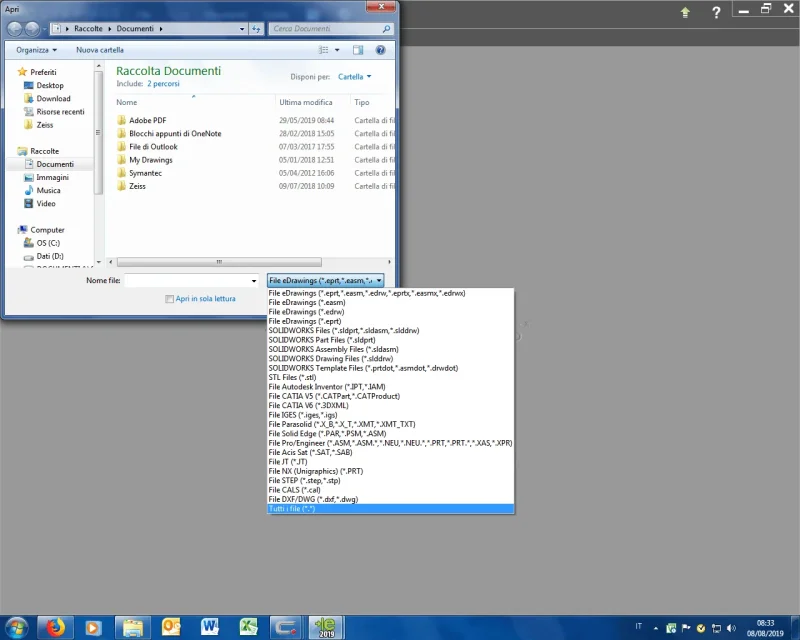The width and height of the screenshot is (800, 640).
Task: Click the back navigation arrow
Action: tap(15, 29)
